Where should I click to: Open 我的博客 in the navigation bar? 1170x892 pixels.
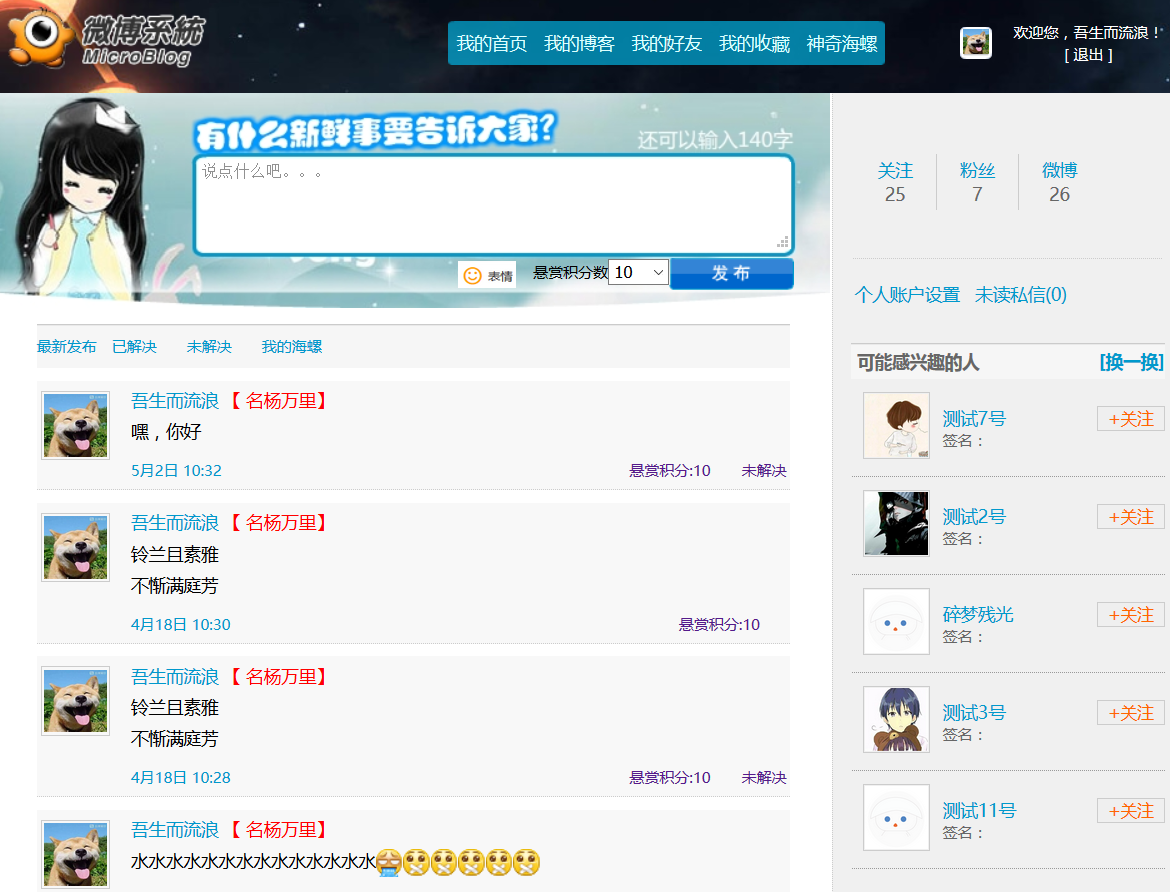(x=579, y=43)
